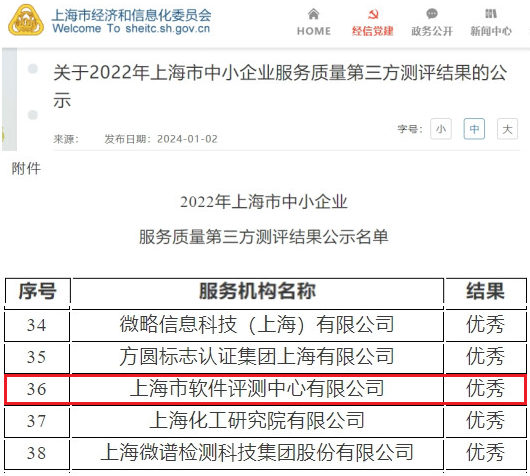Click the 经信党建 party emblem icon

point(373,14)
